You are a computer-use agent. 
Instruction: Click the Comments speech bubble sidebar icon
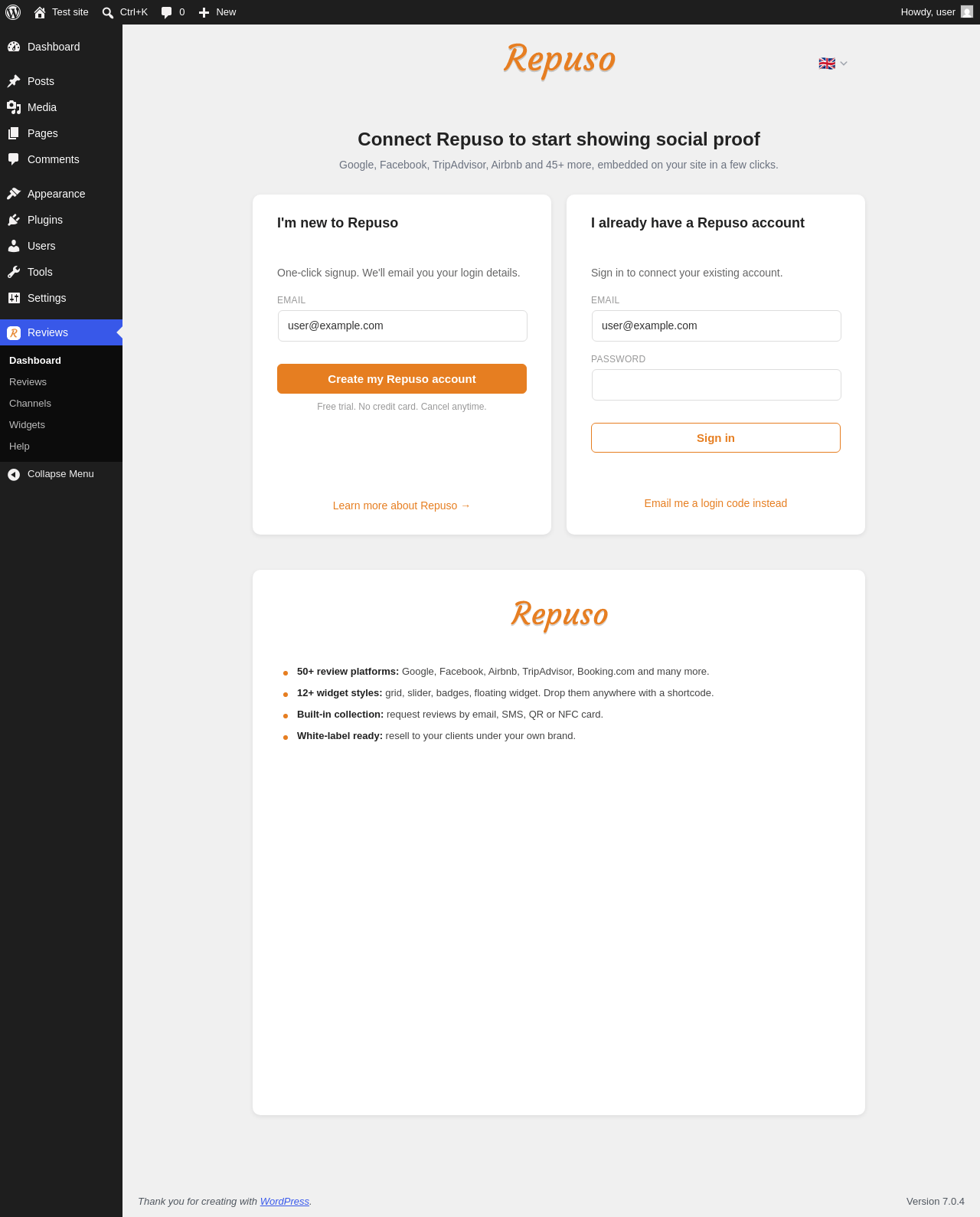(x=14, y=159)
